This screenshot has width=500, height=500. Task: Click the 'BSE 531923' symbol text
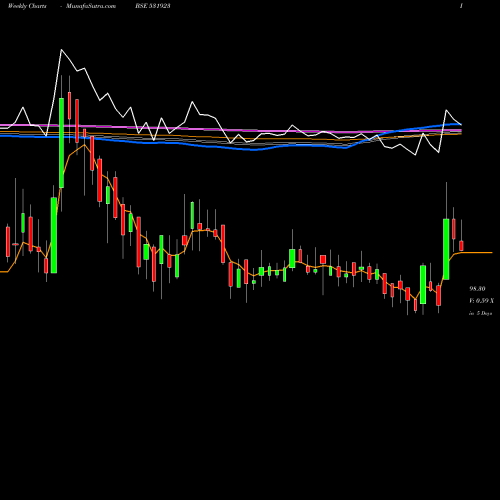click(x=153, y=6)
